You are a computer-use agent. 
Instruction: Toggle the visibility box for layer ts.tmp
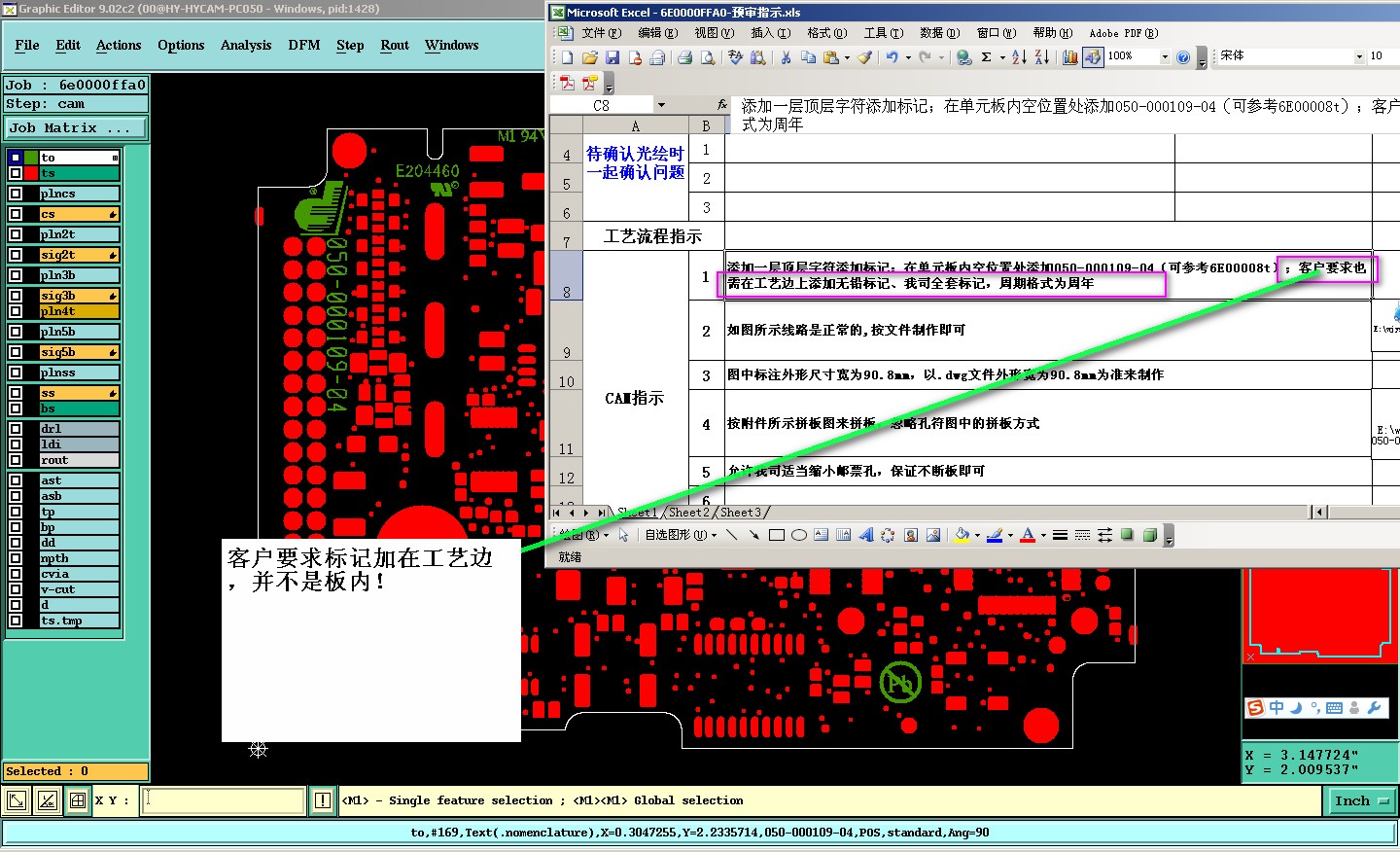coord(16,621)
